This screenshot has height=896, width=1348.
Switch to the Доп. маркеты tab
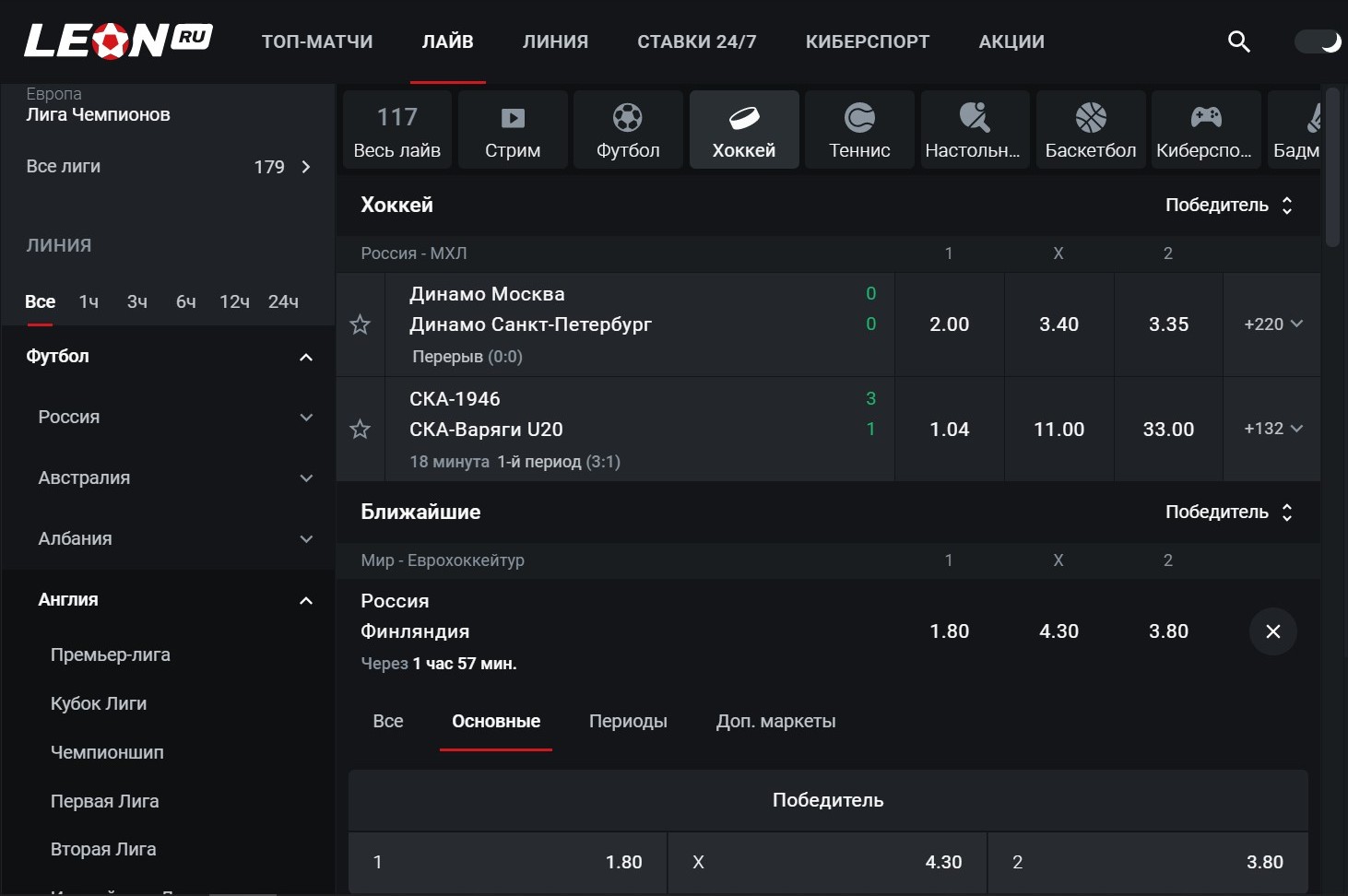pos(776,721)
